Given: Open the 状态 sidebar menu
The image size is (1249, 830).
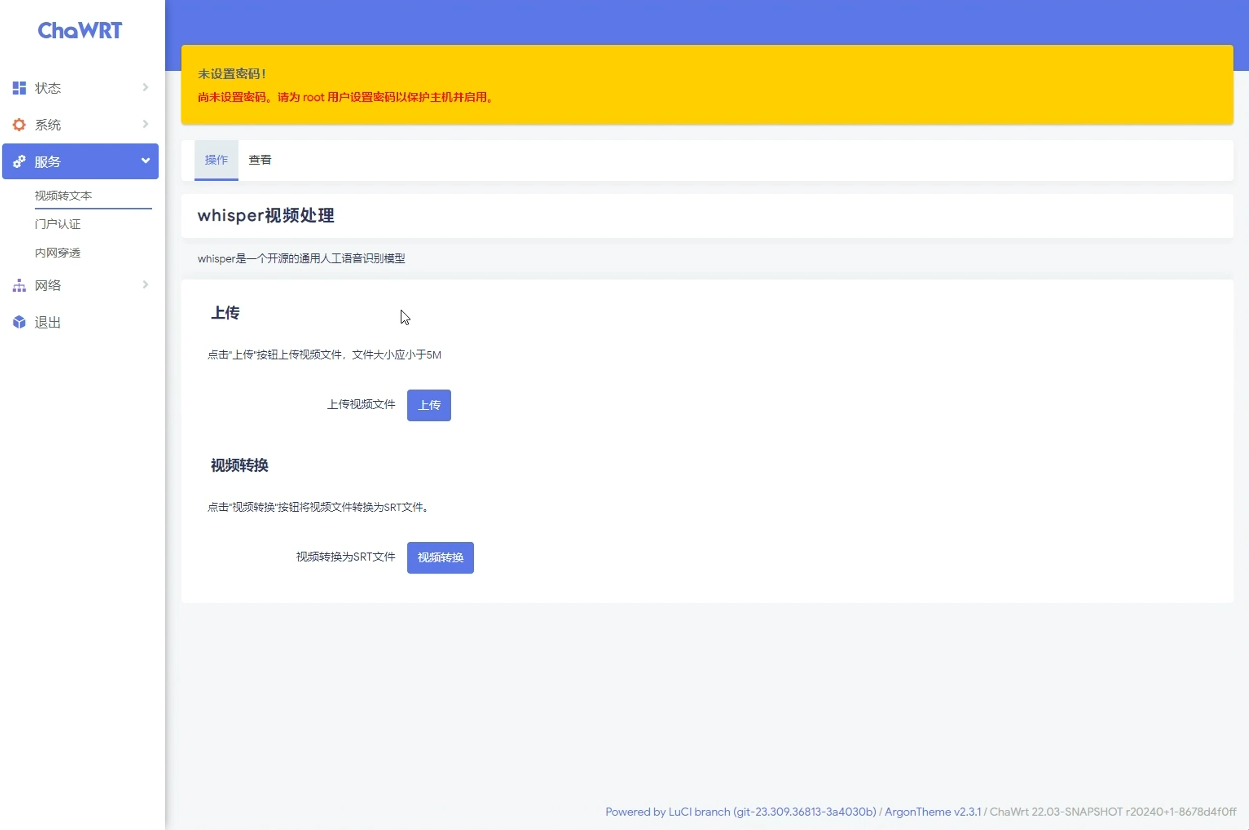Looking at the screenshot, I should (80, 88).
